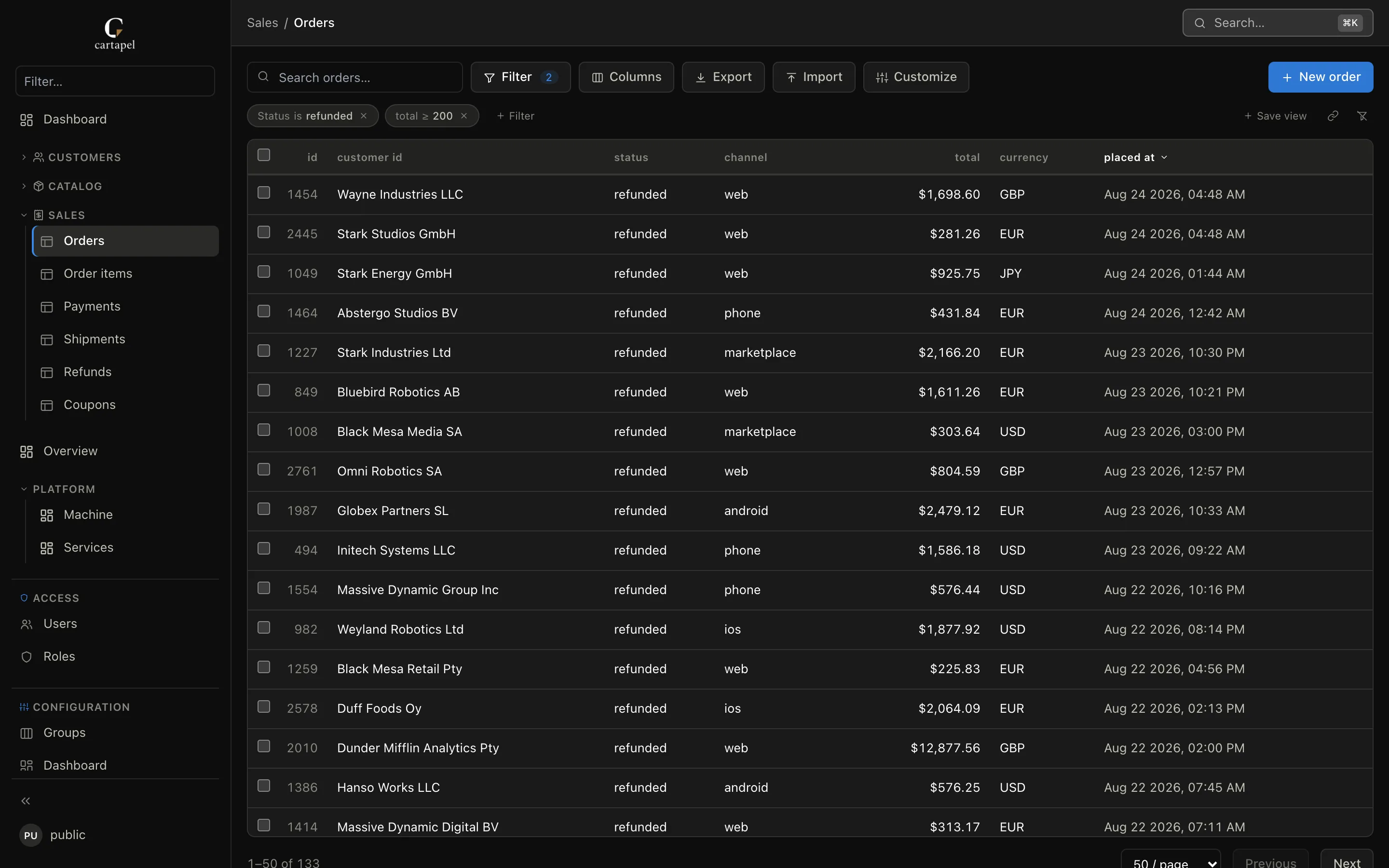Open the Columns chooser

tap(626, 77)
